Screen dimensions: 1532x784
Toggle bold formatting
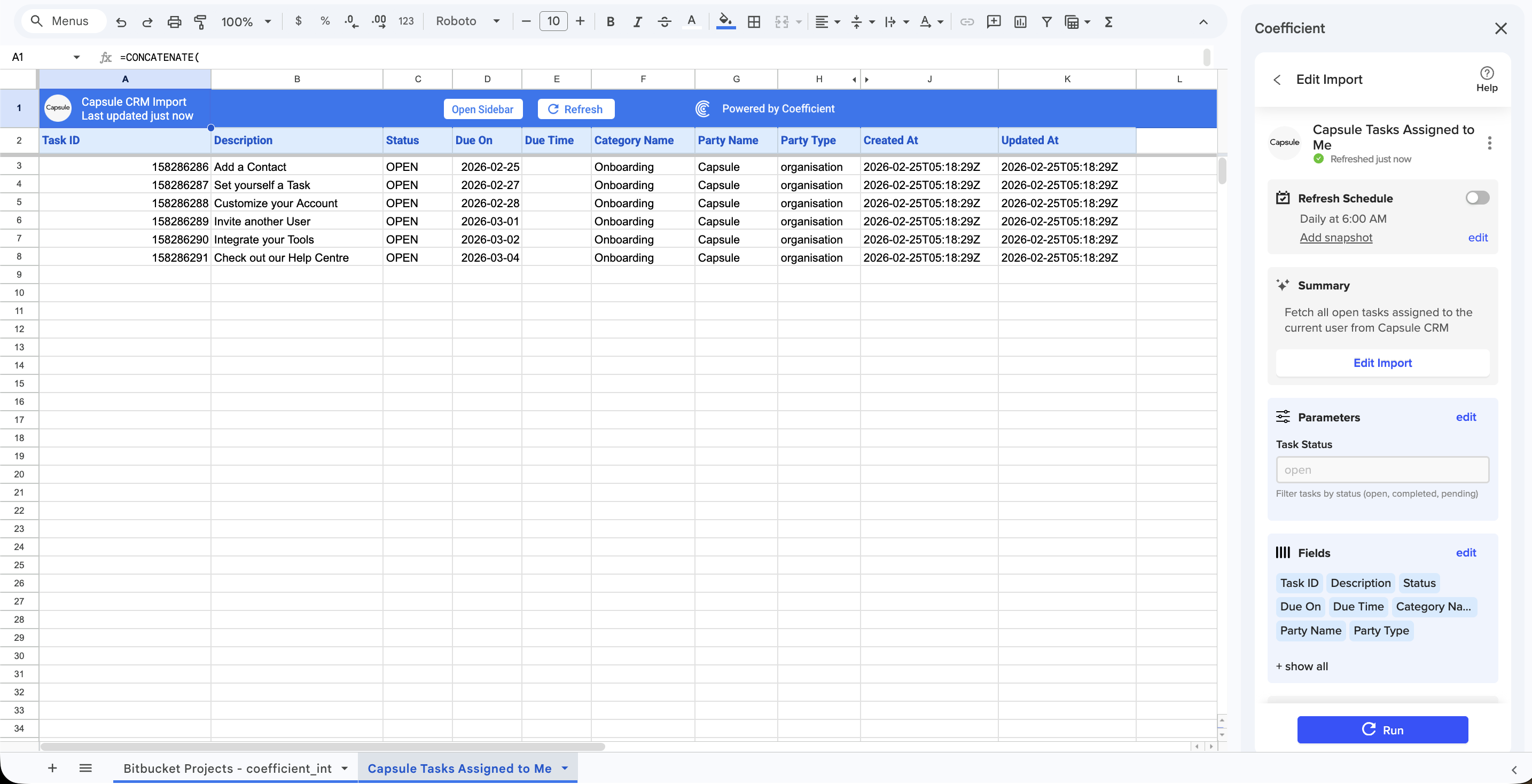pos(610,22)
